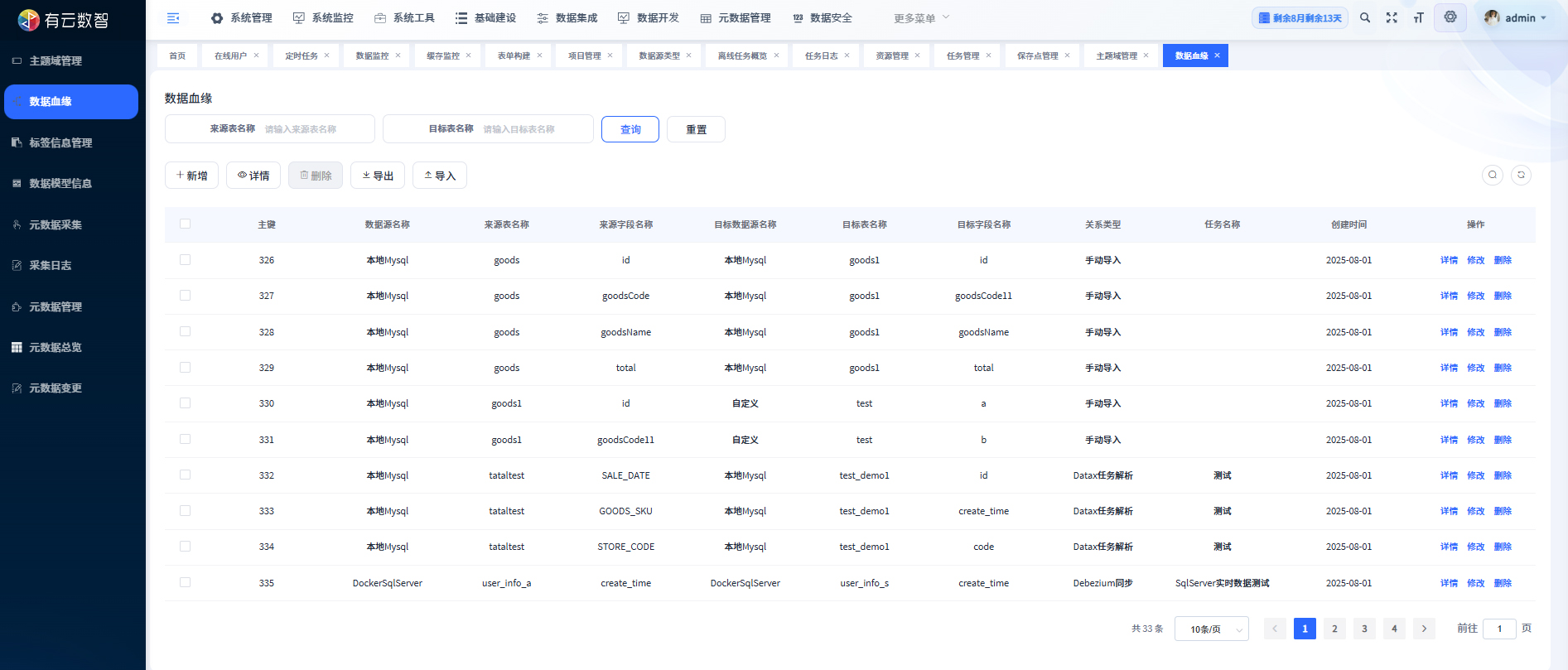
Task: Open the font size adjustment icon
Action: click(x=1418, y=18)
